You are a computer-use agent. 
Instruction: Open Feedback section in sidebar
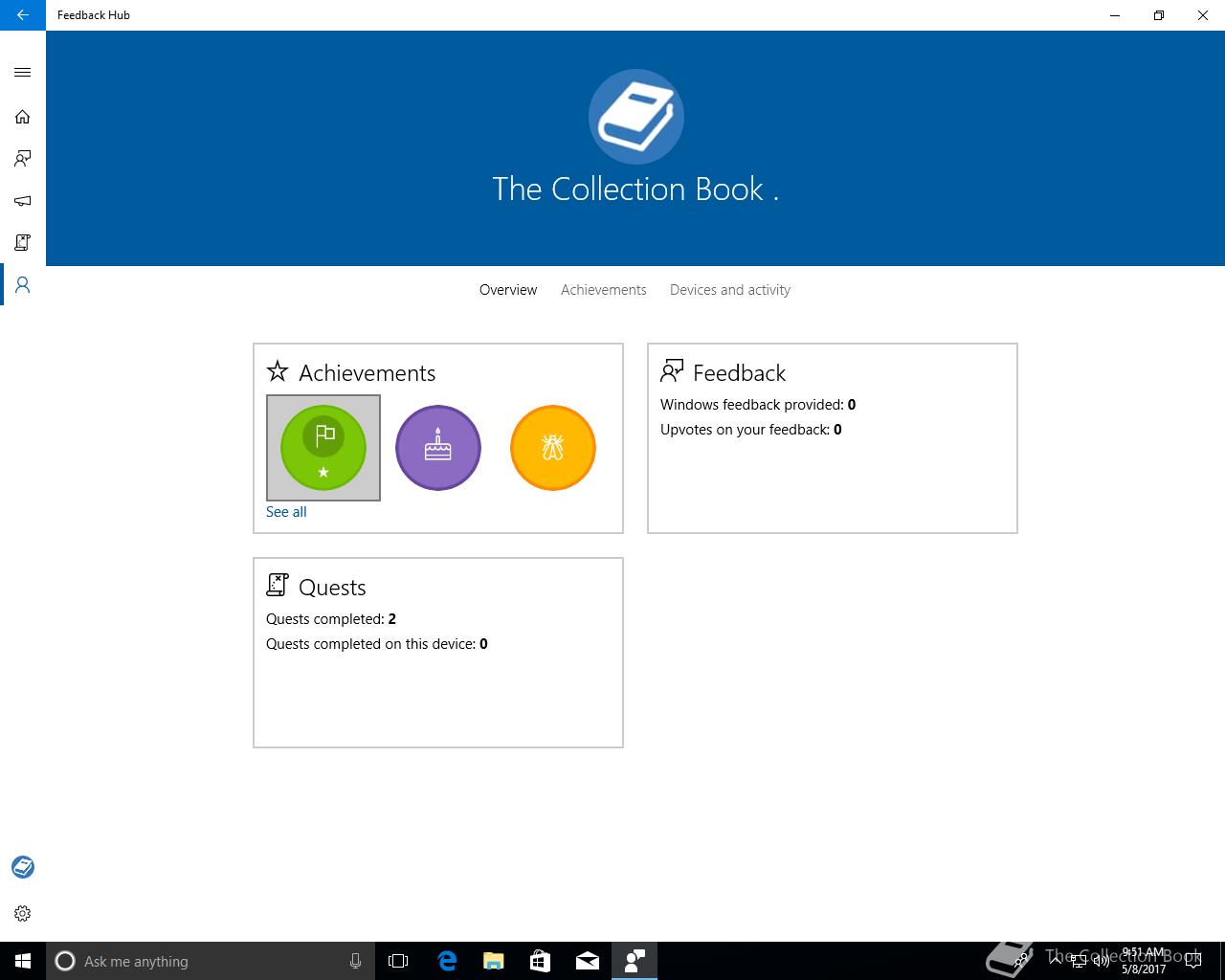[x=23, y=159]
